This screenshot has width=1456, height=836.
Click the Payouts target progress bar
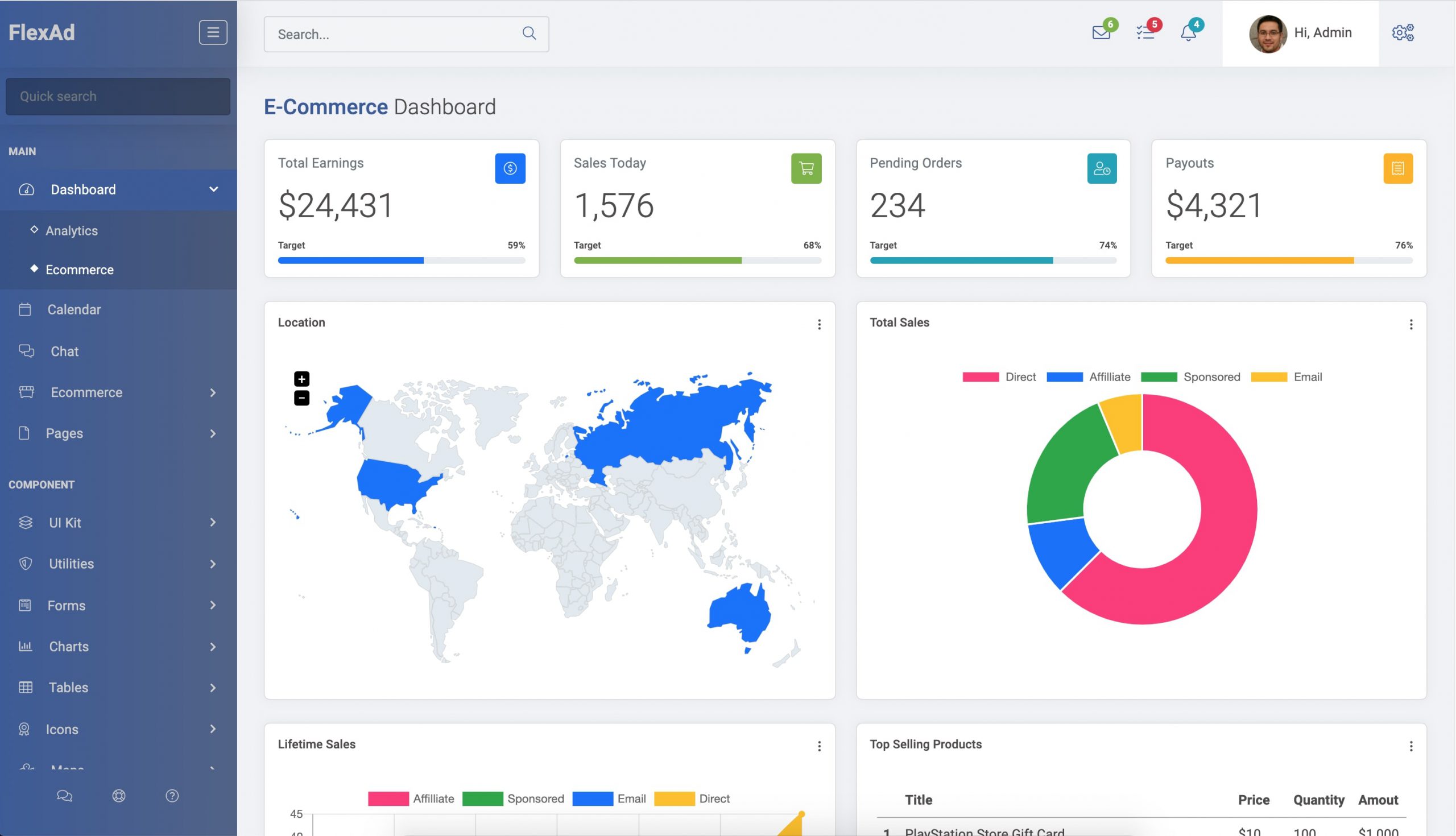[x=1289, y=260]
